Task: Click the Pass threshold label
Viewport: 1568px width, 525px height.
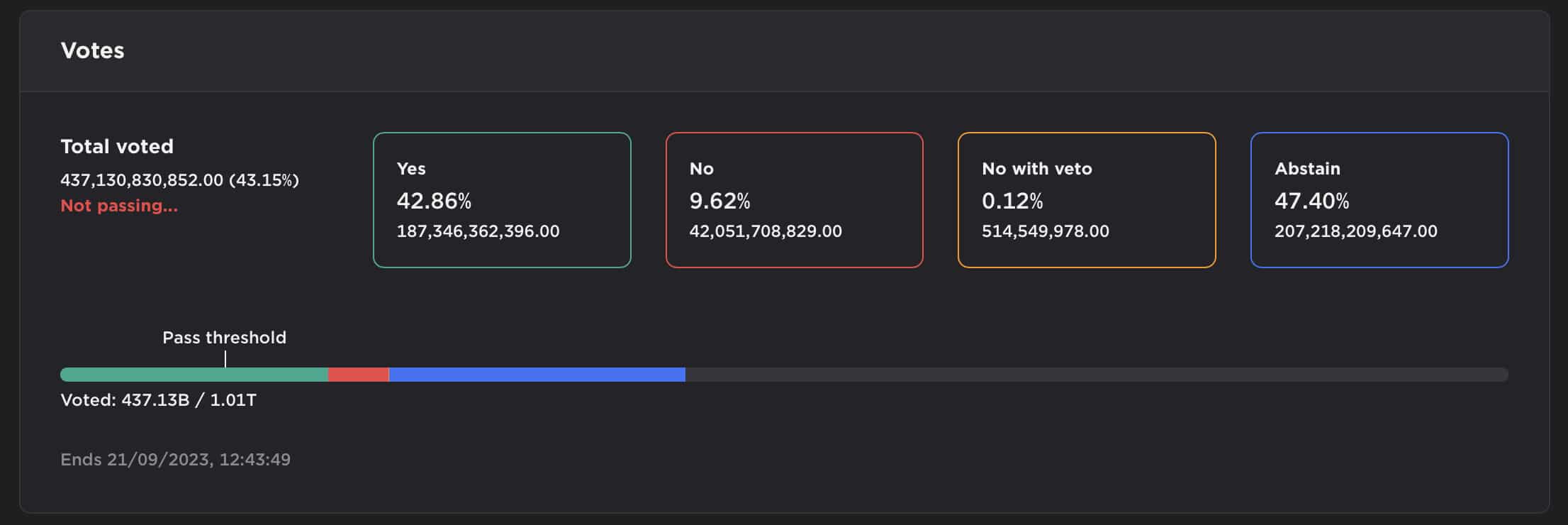Action: coord(224,338)
